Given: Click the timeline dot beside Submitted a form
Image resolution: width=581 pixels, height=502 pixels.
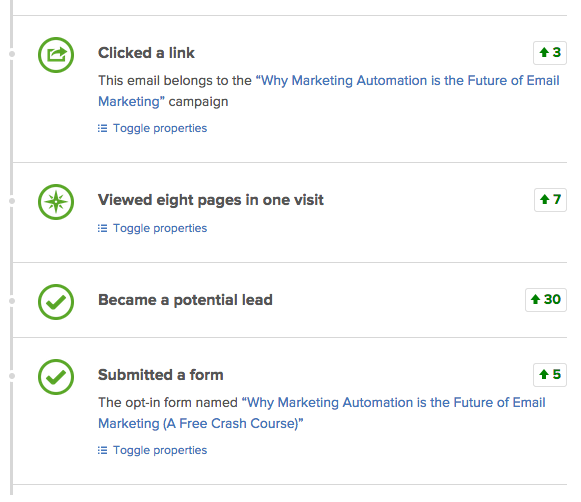Looking at the screenshot, I should tap(12, 376).
